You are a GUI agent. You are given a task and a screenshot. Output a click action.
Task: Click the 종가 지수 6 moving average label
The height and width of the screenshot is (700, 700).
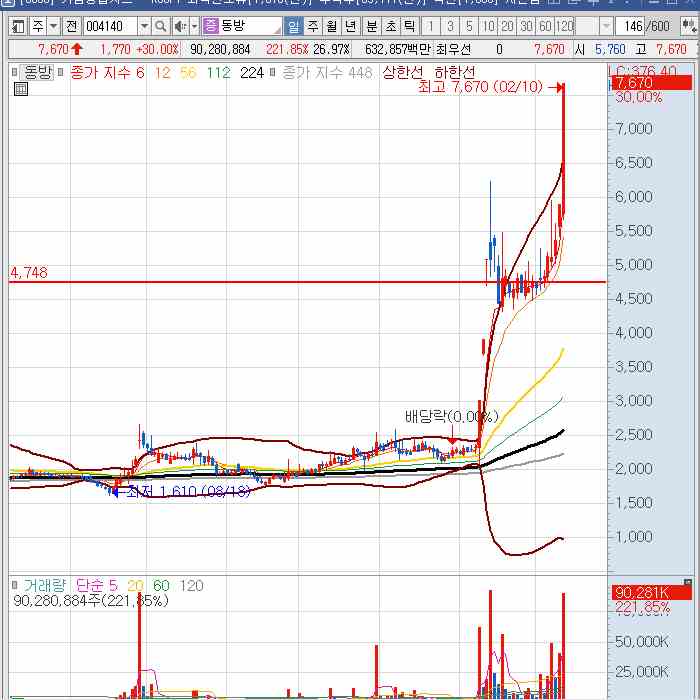[x=108, y=72]
